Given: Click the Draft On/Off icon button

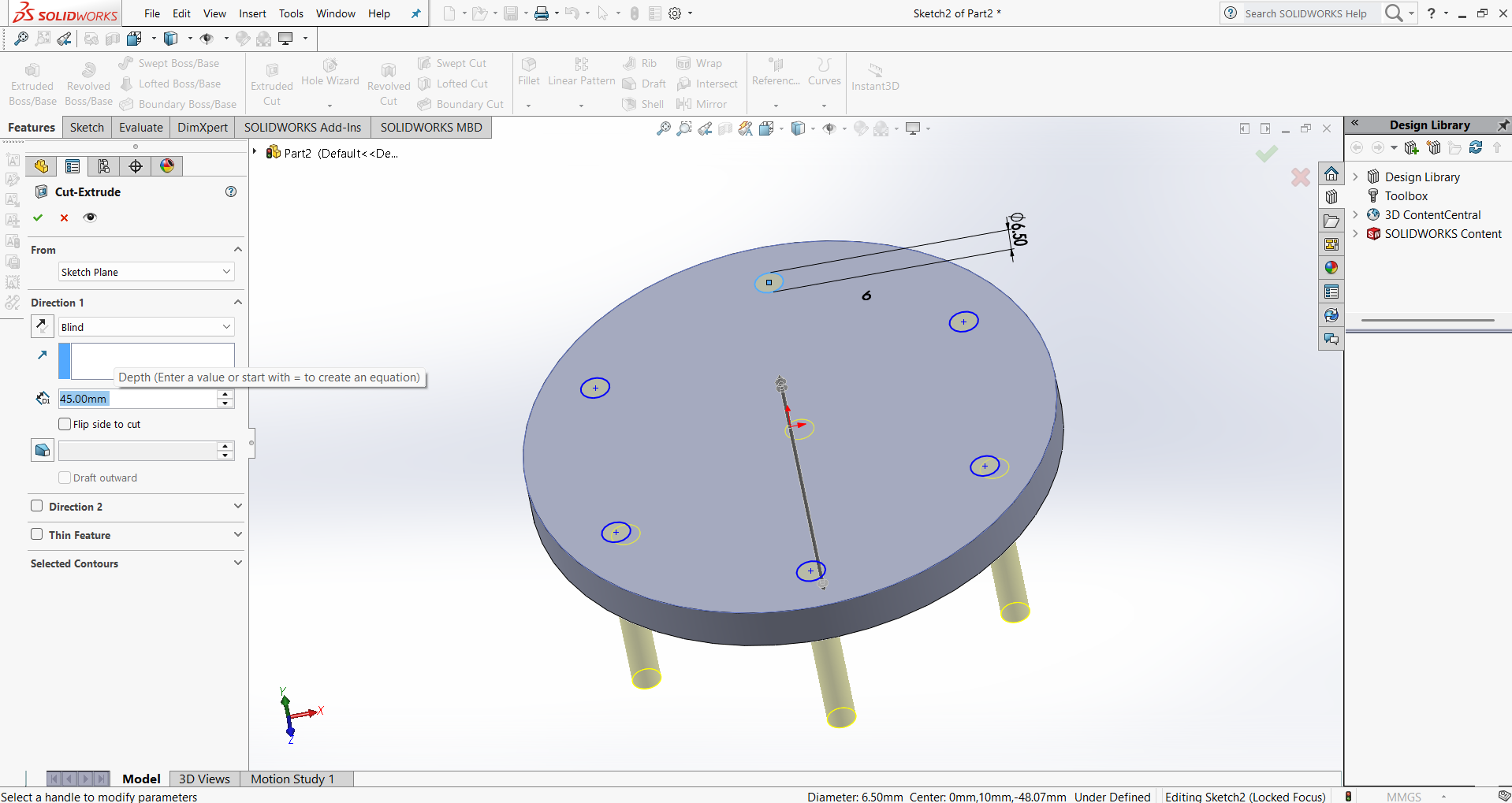Looking at the screenshot, I should (43, 450).
